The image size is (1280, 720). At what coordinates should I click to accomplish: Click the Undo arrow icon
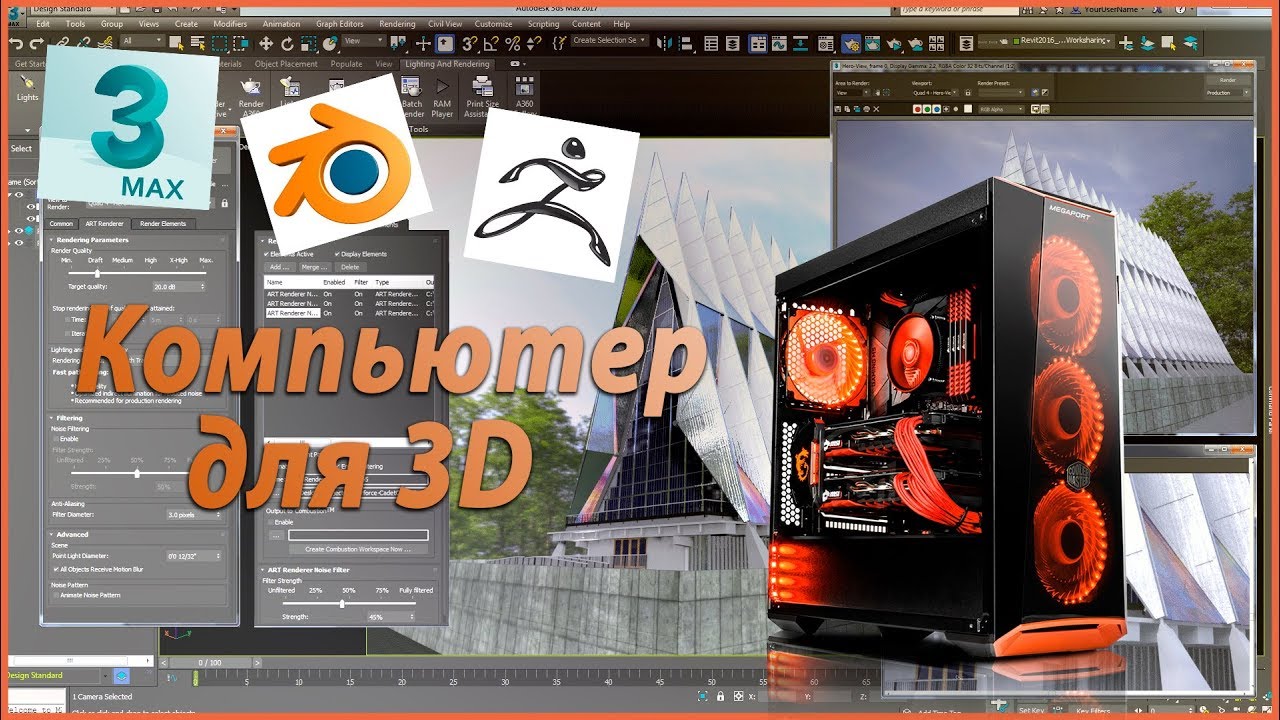tap(15, 43)
